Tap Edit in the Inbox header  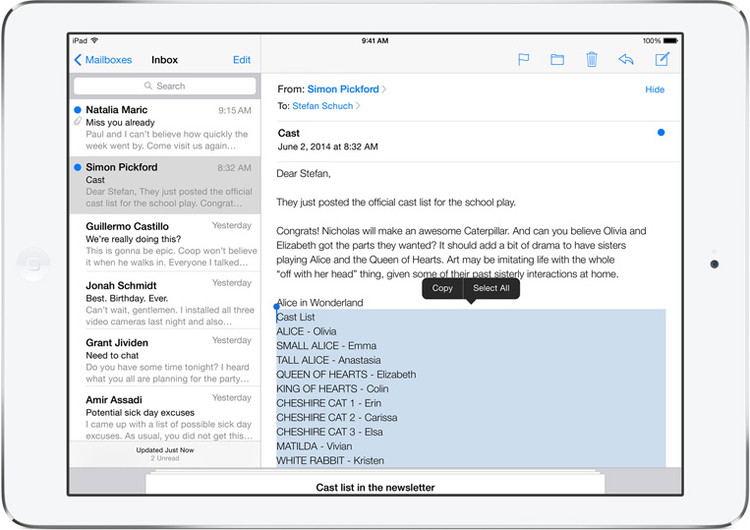pyautogui.click(x=241, y=60)
